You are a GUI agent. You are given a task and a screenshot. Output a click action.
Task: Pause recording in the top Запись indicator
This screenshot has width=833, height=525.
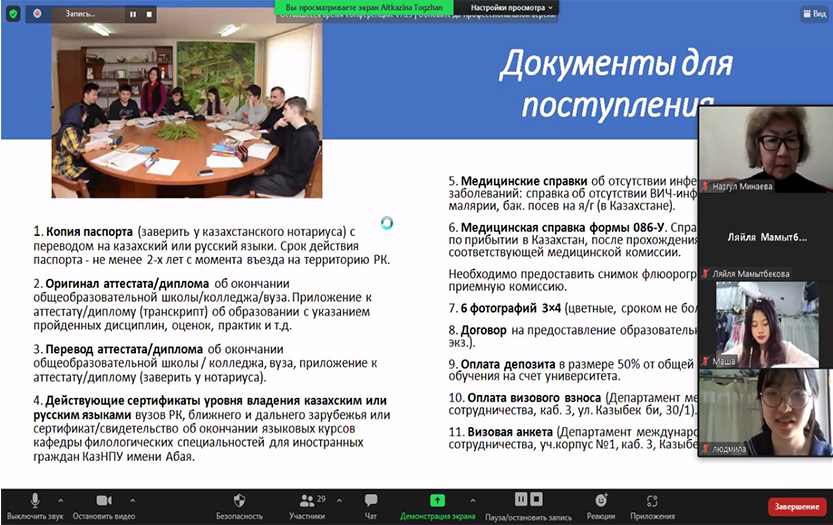(x=132, y=14)
